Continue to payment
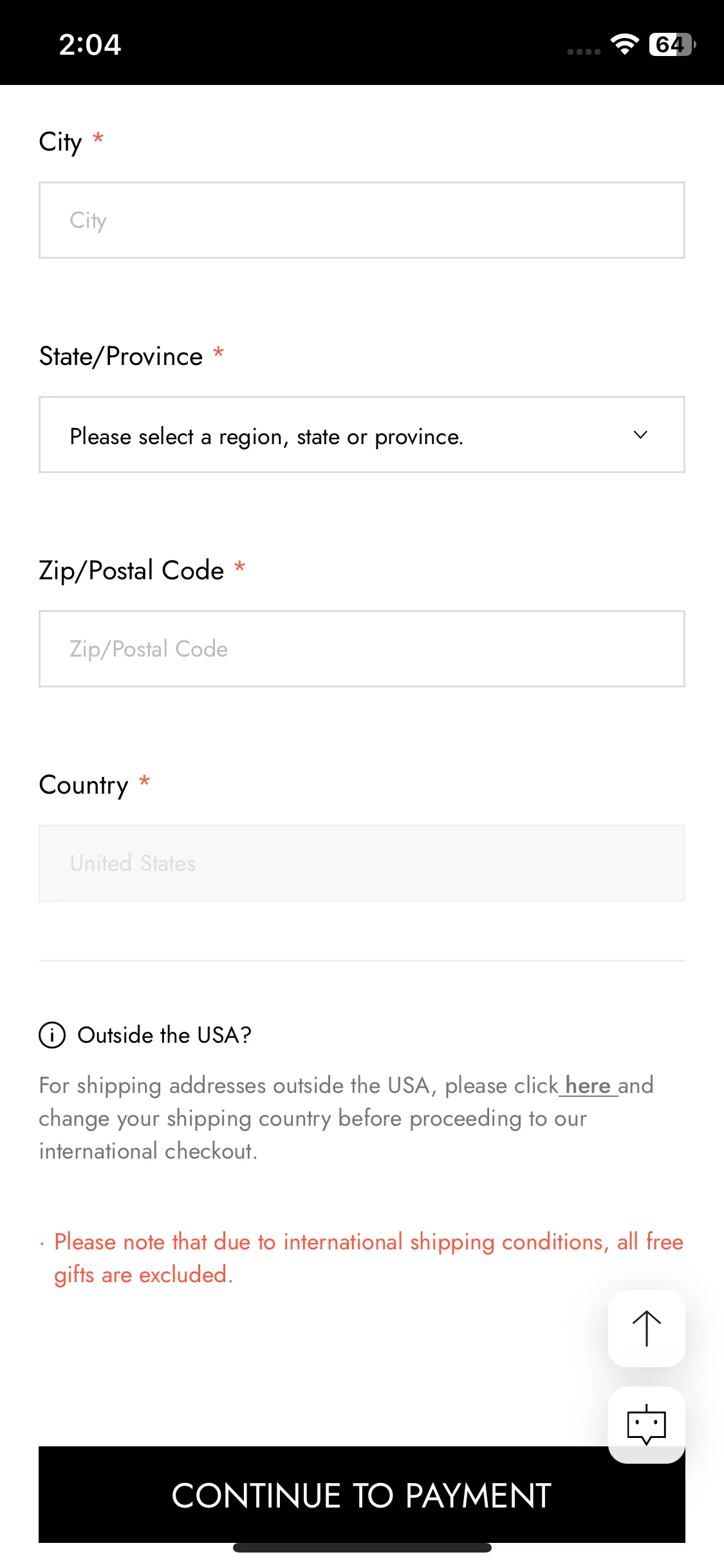 point(362,1495)
